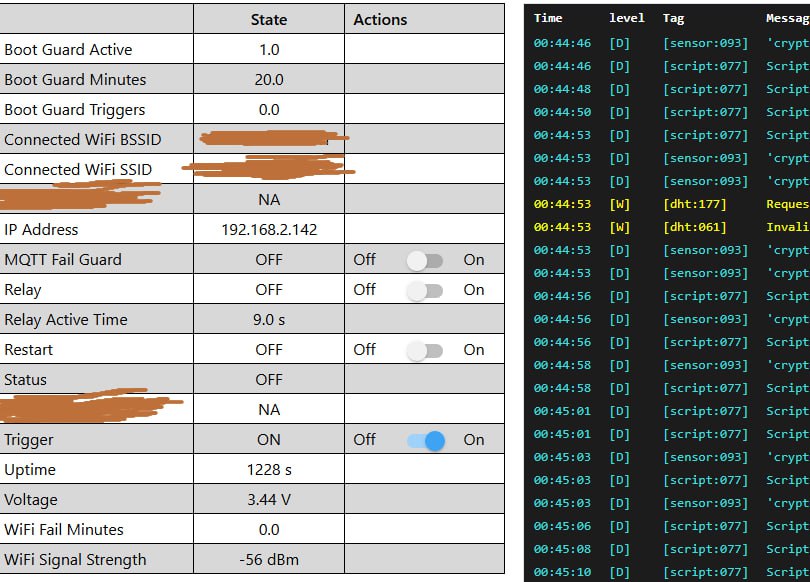Turn off the Trigger switch
The width and height of the screenshot is (810, 582).
coord(426,440)
